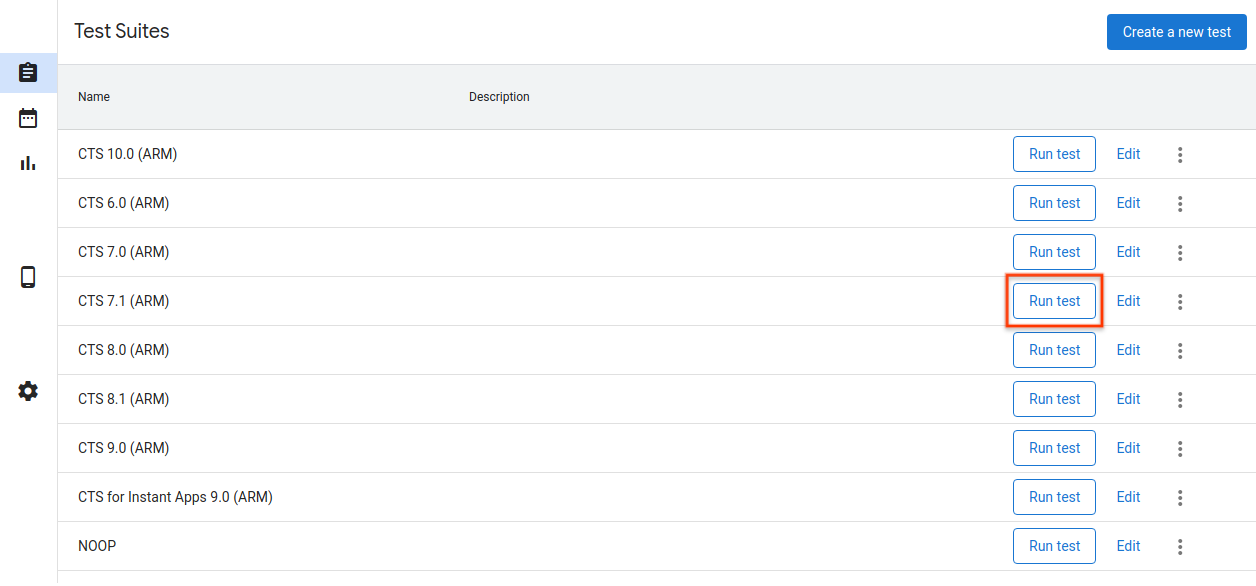Open the Test Suites clipboard icon in sidebar

pos(28,73)
